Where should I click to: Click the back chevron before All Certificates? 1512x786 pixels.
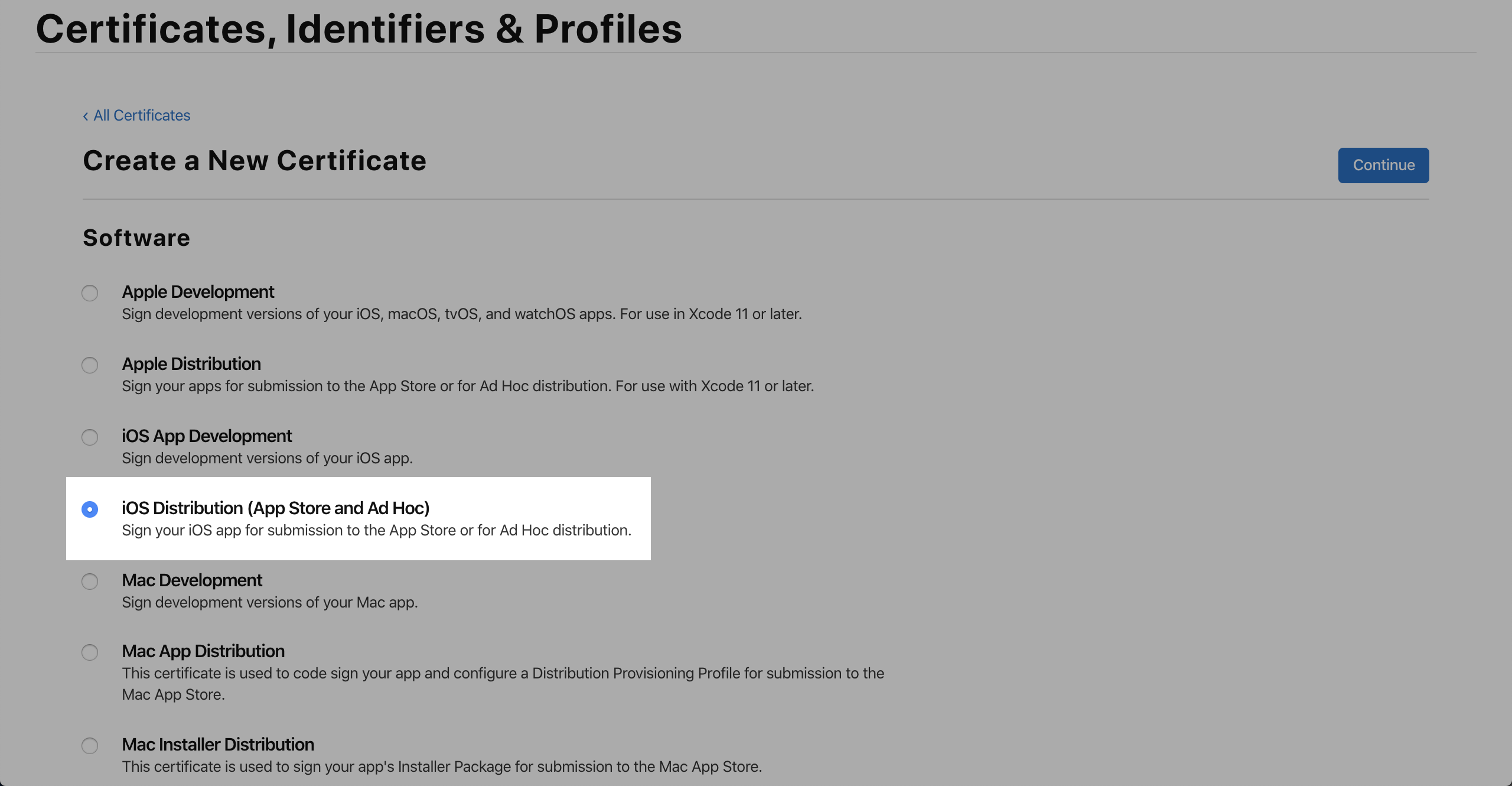[x=86, y=116]
